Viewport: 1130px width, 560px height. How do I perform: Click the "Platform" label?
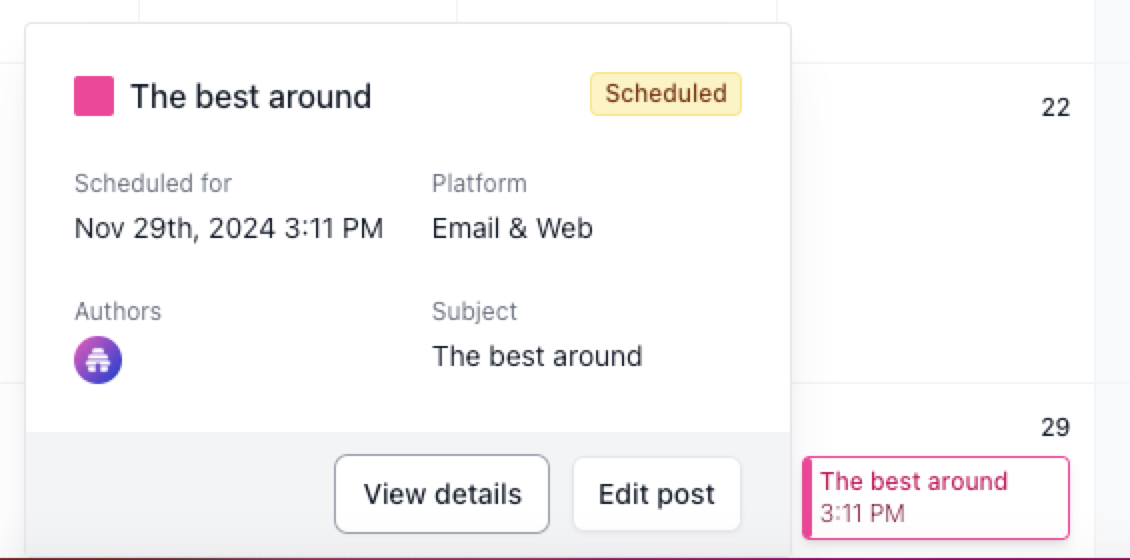click(479, 184)
